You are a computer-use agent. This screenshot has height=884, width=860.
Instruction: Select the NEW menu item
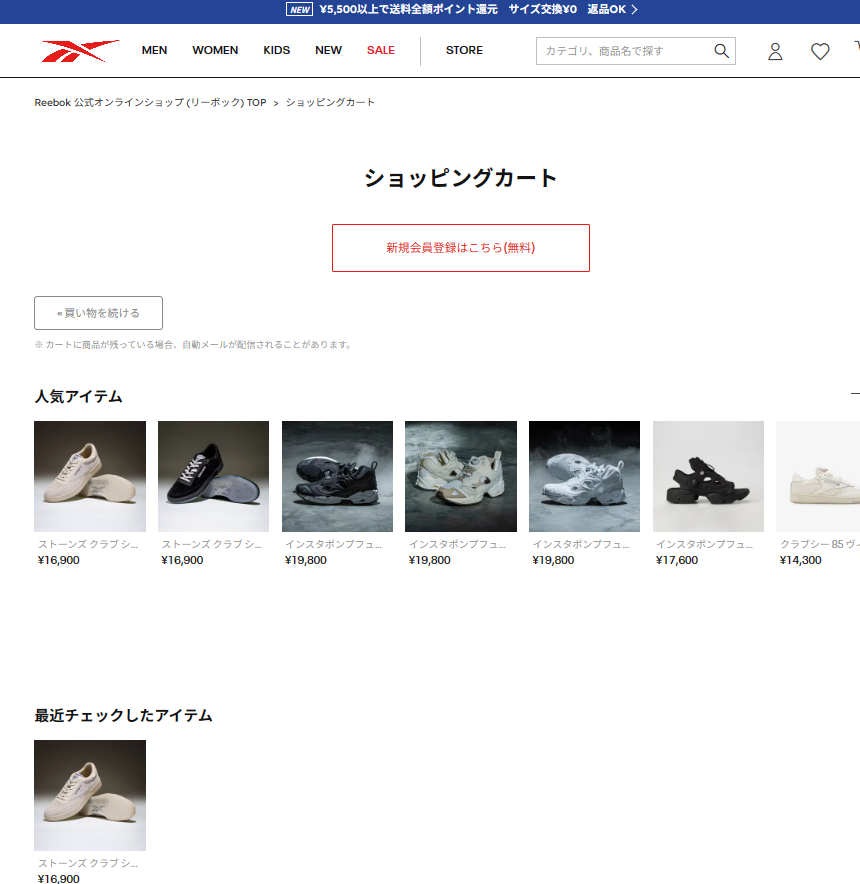point(328,50)
